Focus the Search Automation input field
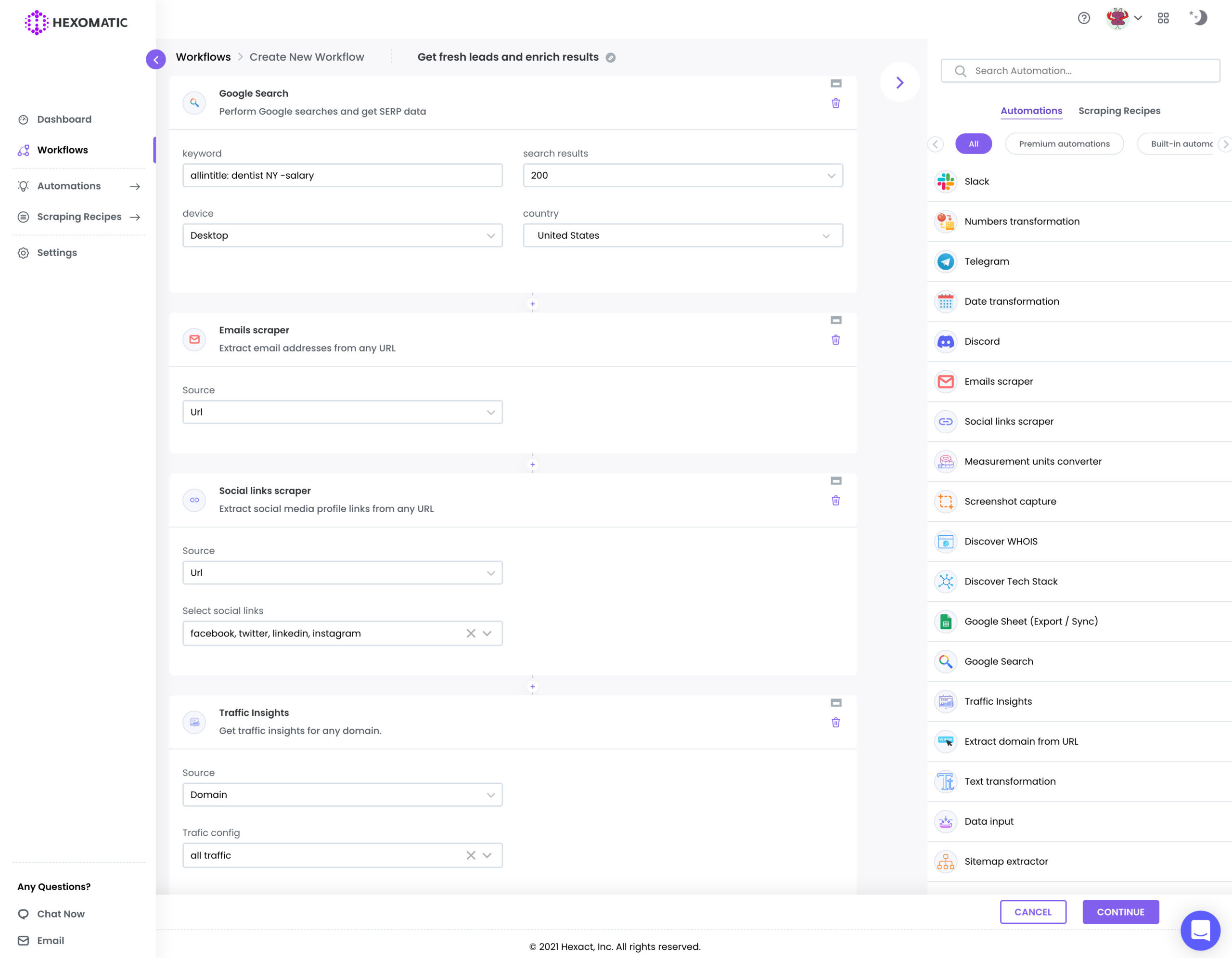This screenshot has width=1232, height=958. (1080, 70)
